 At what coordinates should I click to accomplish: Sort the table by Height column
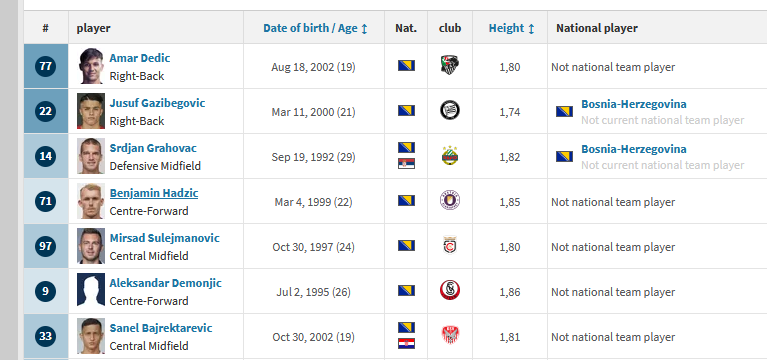point(511,28)
